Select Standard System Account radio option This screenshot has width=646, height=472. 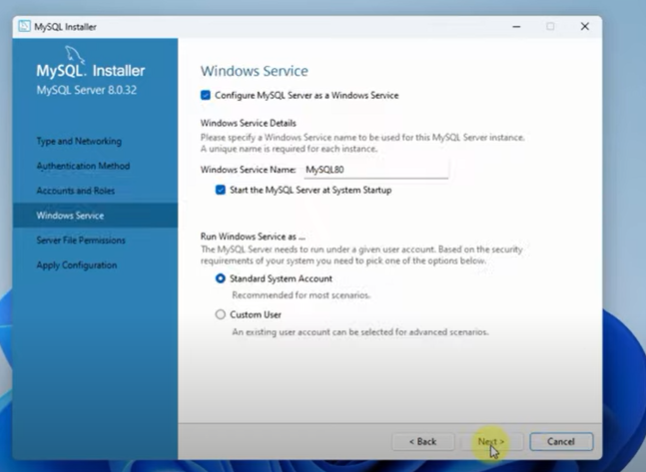point(220,278)
